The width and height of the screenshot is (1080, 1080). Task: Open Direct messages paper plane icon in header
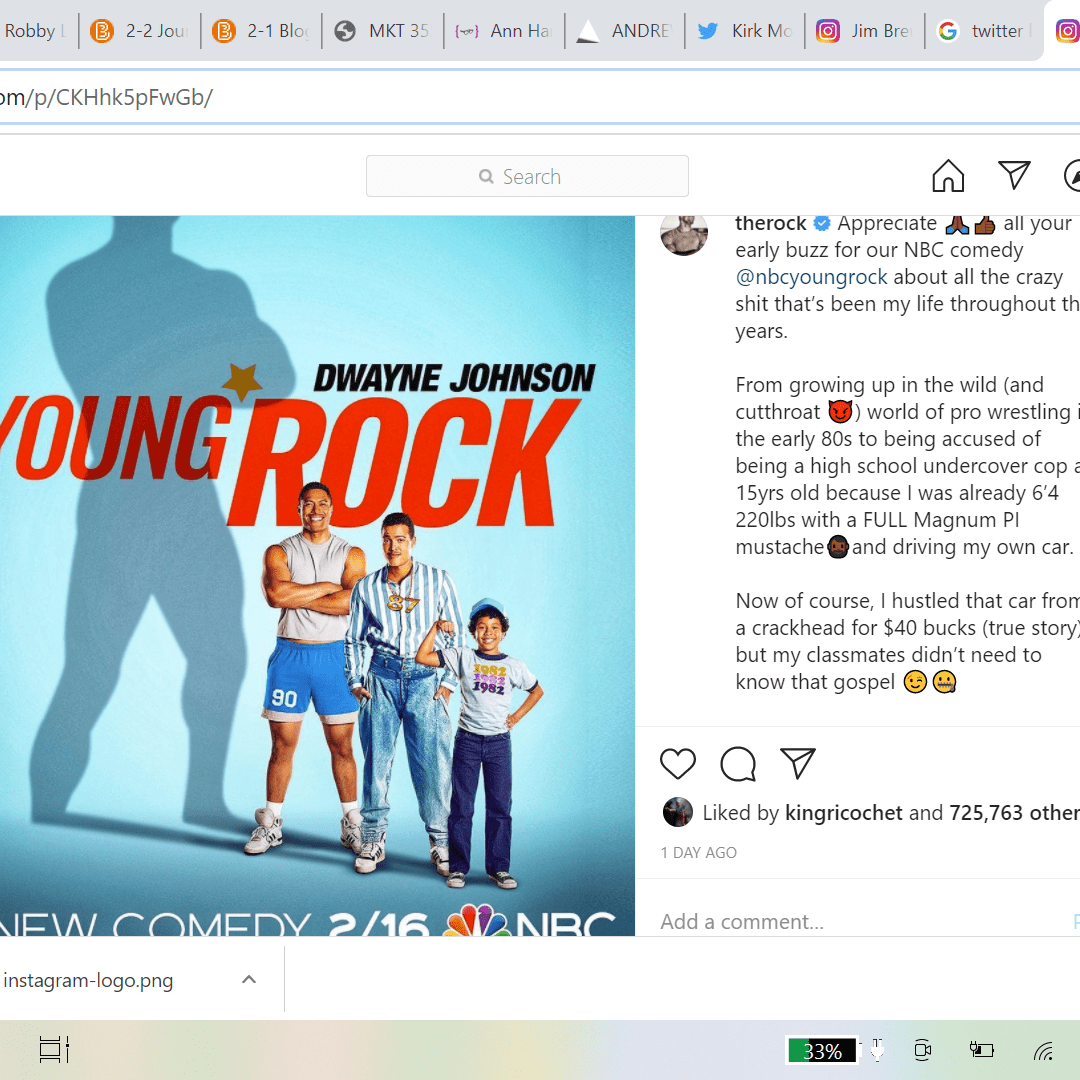click(x=1014, y=175)
